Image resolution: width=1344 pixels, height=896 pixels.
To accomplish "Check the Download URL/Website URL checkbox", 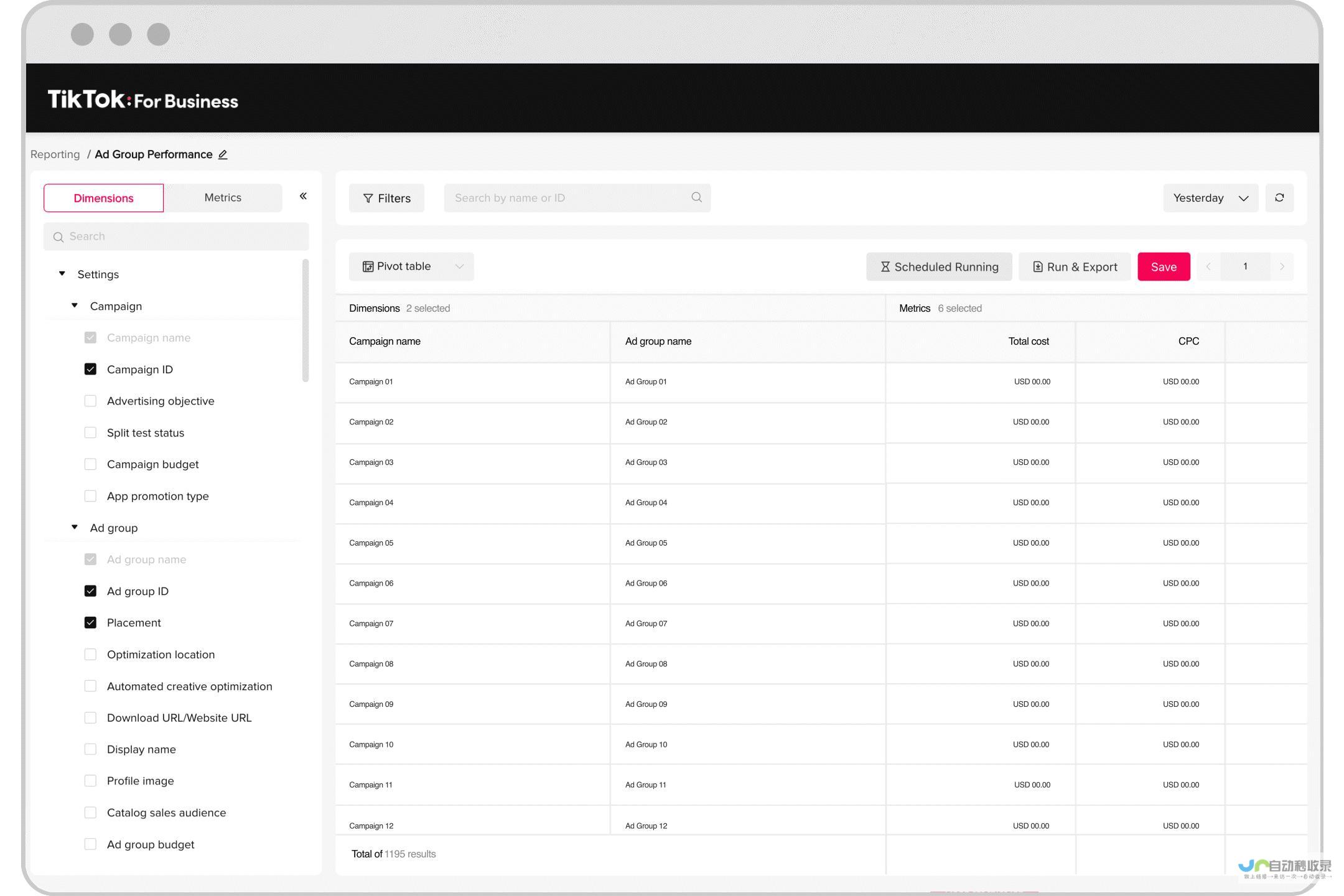I will pyautogui.click(x=90, y=717).
